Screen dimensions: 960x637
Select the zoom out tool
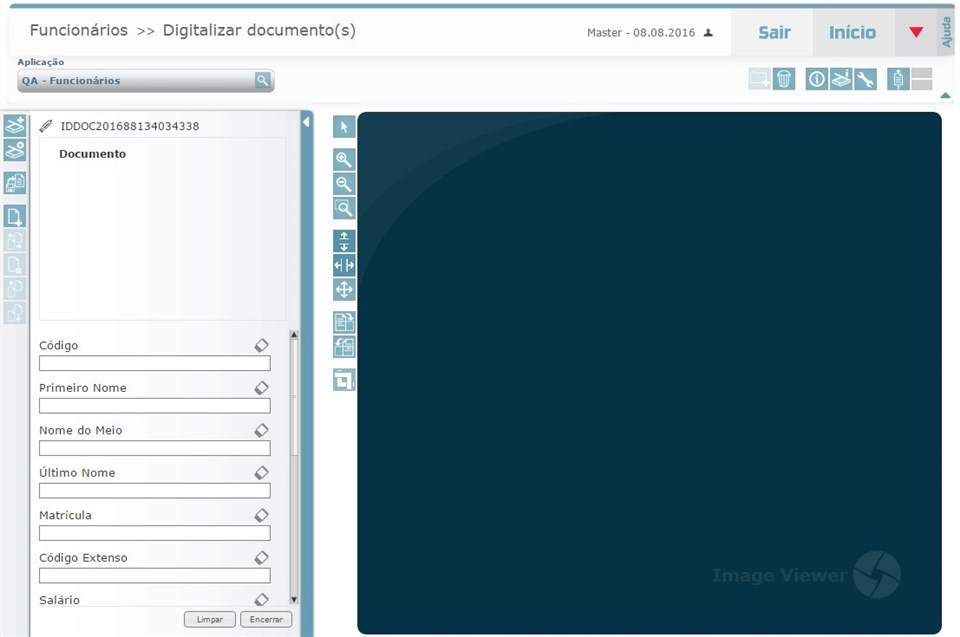coord(343,184)
